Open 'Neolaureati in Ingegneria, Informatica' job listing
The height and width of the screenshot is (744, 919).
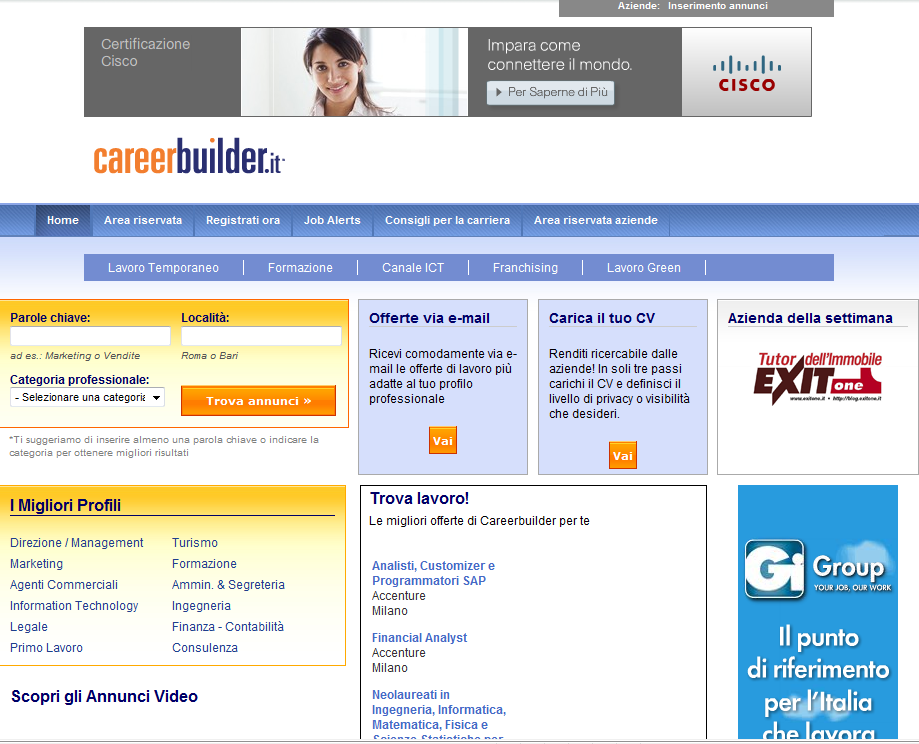tap(439, 716)
